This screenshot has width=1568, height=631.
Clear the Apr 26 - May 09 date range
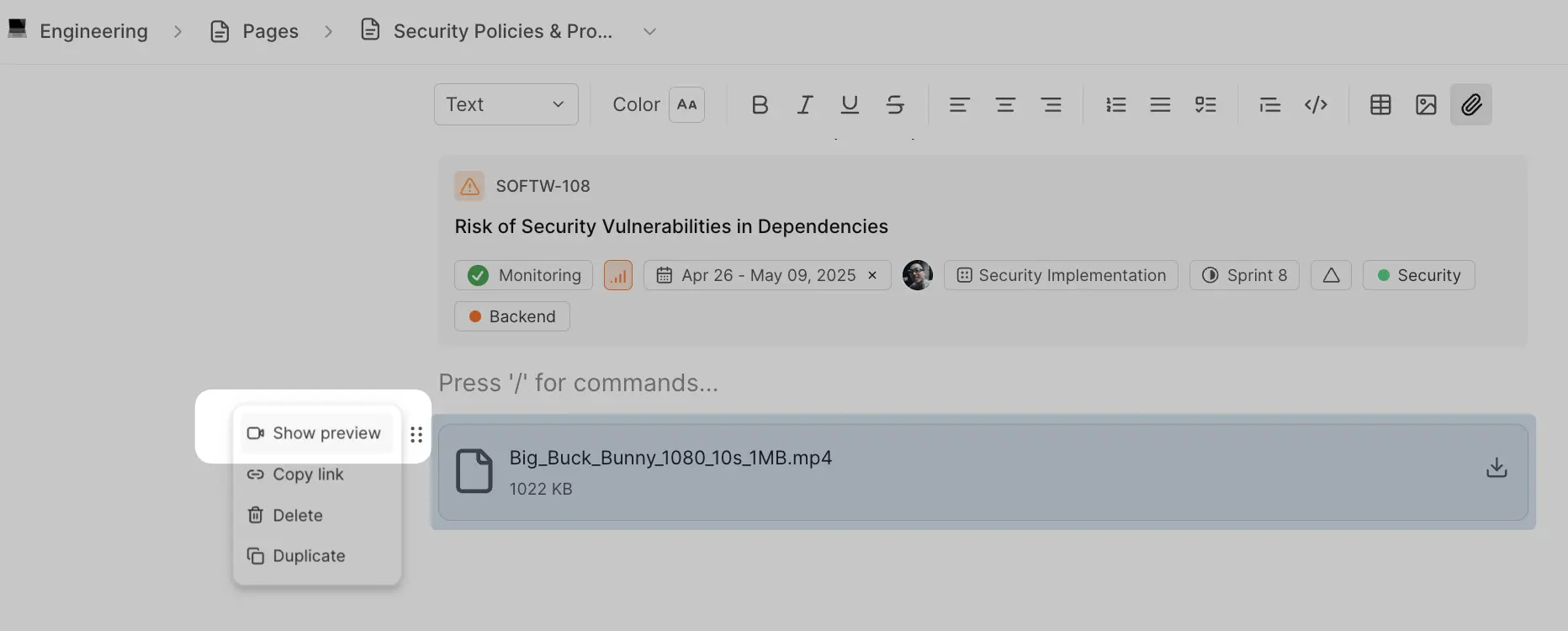[x=872, y=275]
